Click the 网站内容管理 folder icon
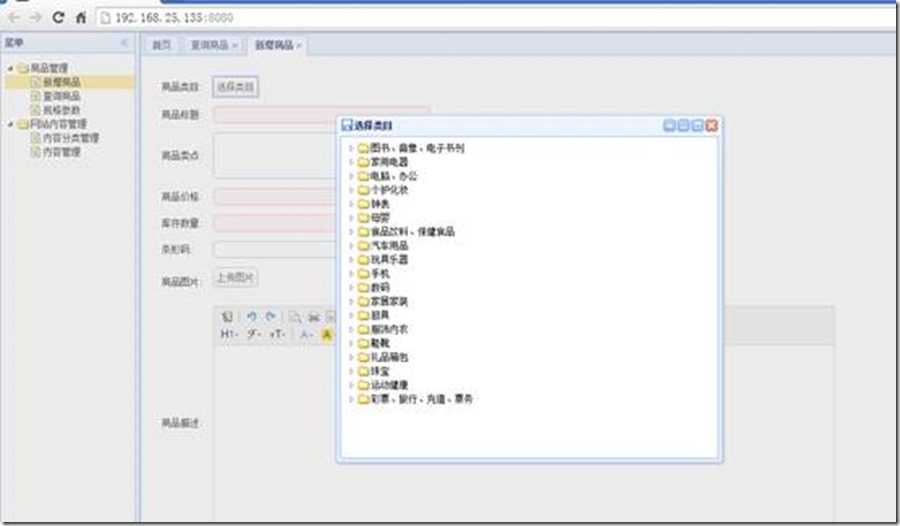 click(x=23, y=124)
